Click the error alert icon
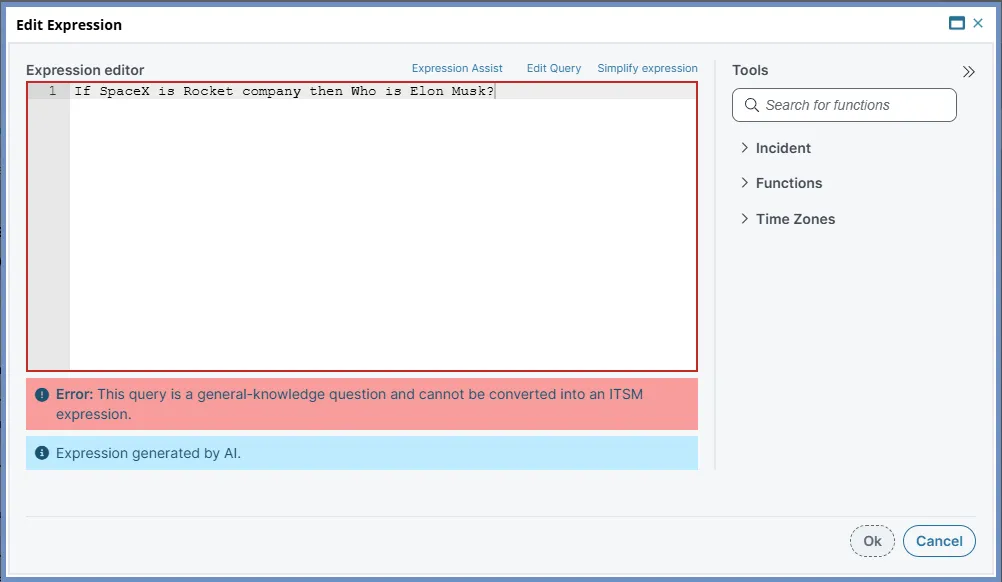1002x582 pixels. coord(42,395)
